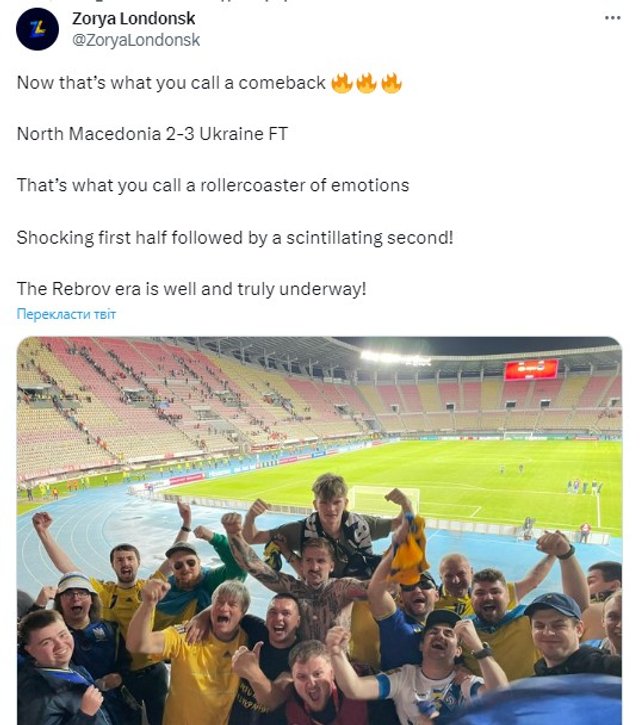Click the text "Now that's what you call a comeback"
The width and height of the screenshot is (640, 725).
tap(171, 83)
